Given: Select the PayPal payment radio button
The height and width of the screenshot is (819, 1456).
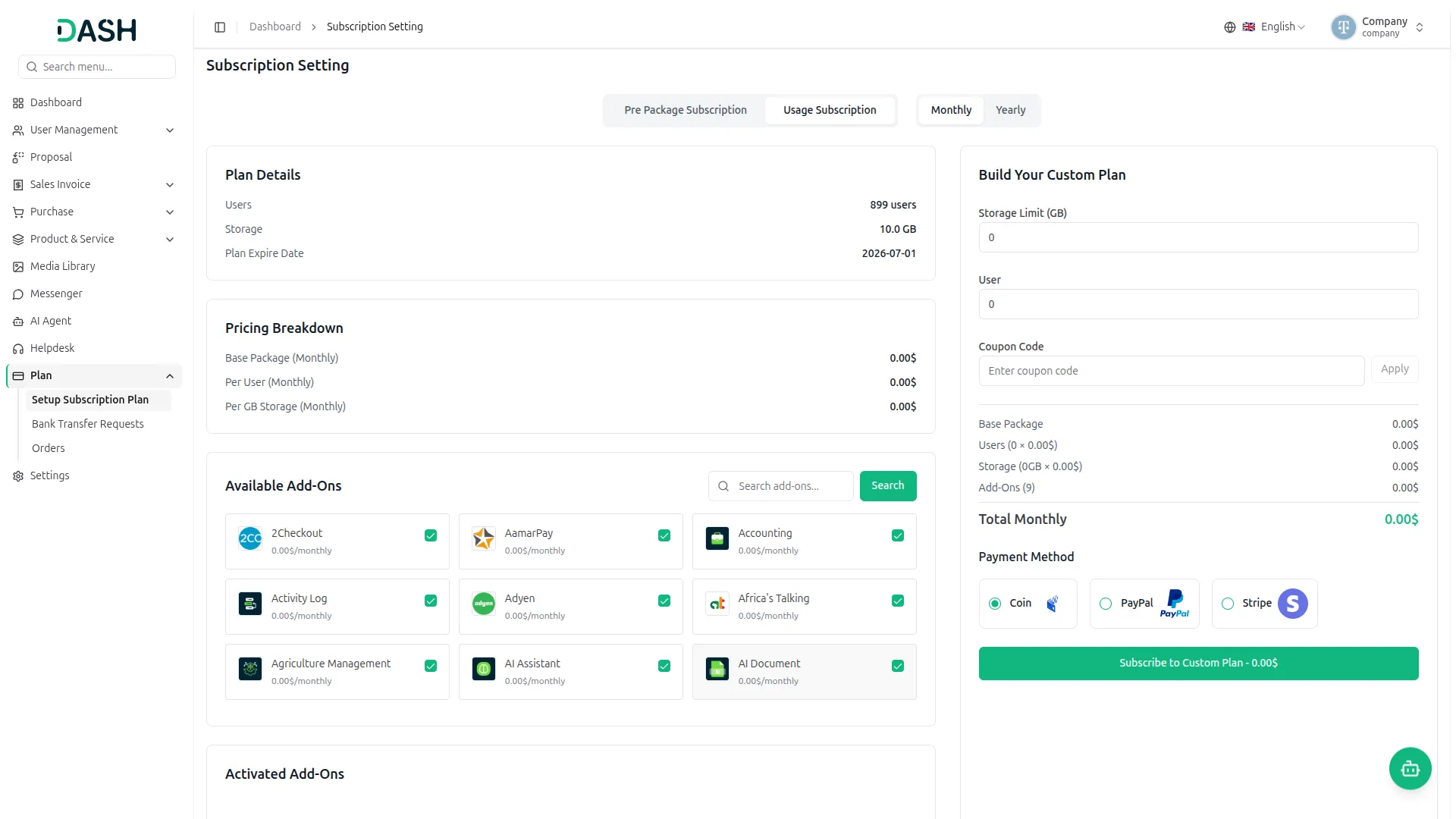Looking at the screenshot, I should point(1106,604).
